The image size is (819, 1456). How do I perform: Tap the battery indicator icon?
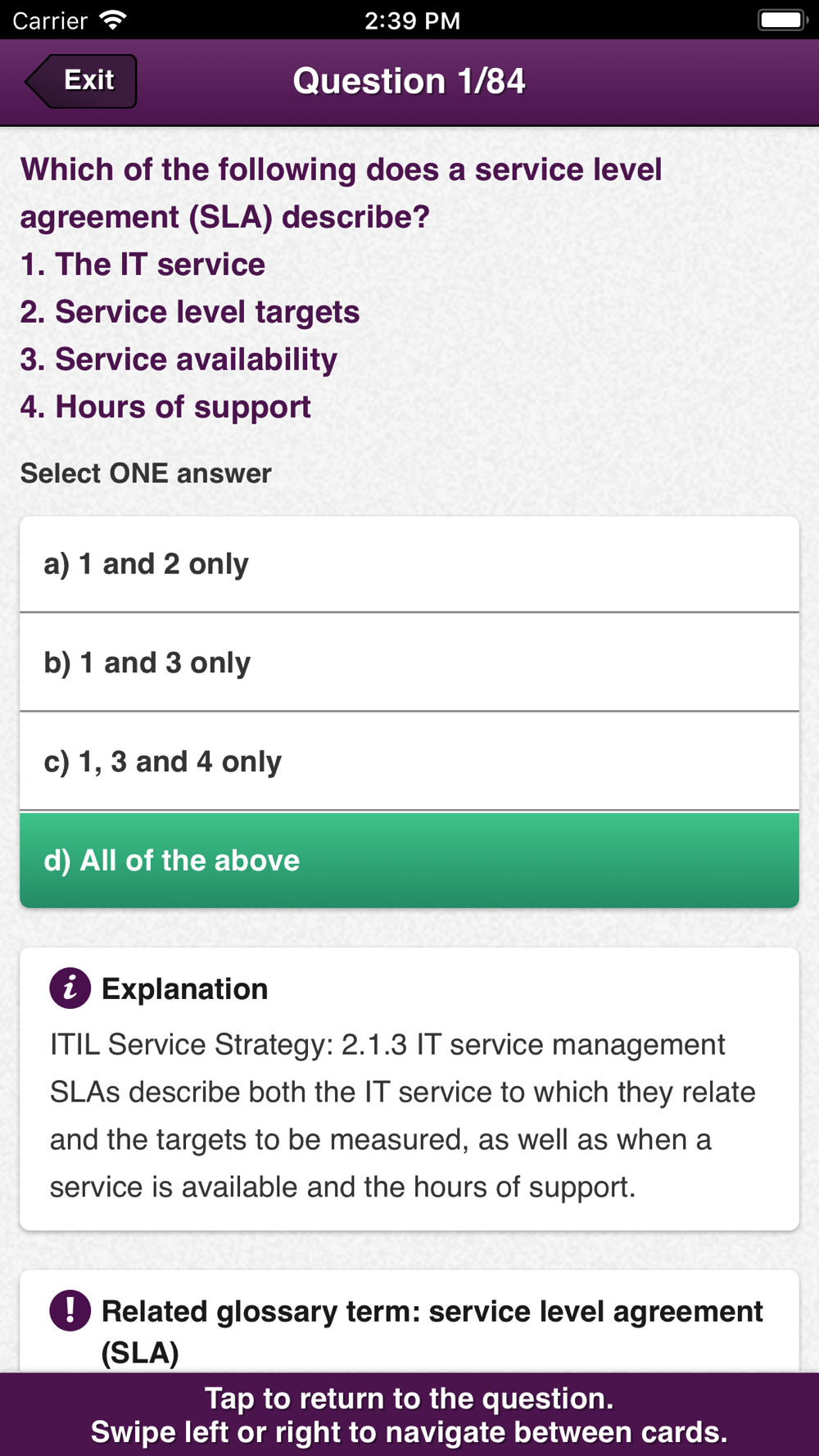pos(782,20)
